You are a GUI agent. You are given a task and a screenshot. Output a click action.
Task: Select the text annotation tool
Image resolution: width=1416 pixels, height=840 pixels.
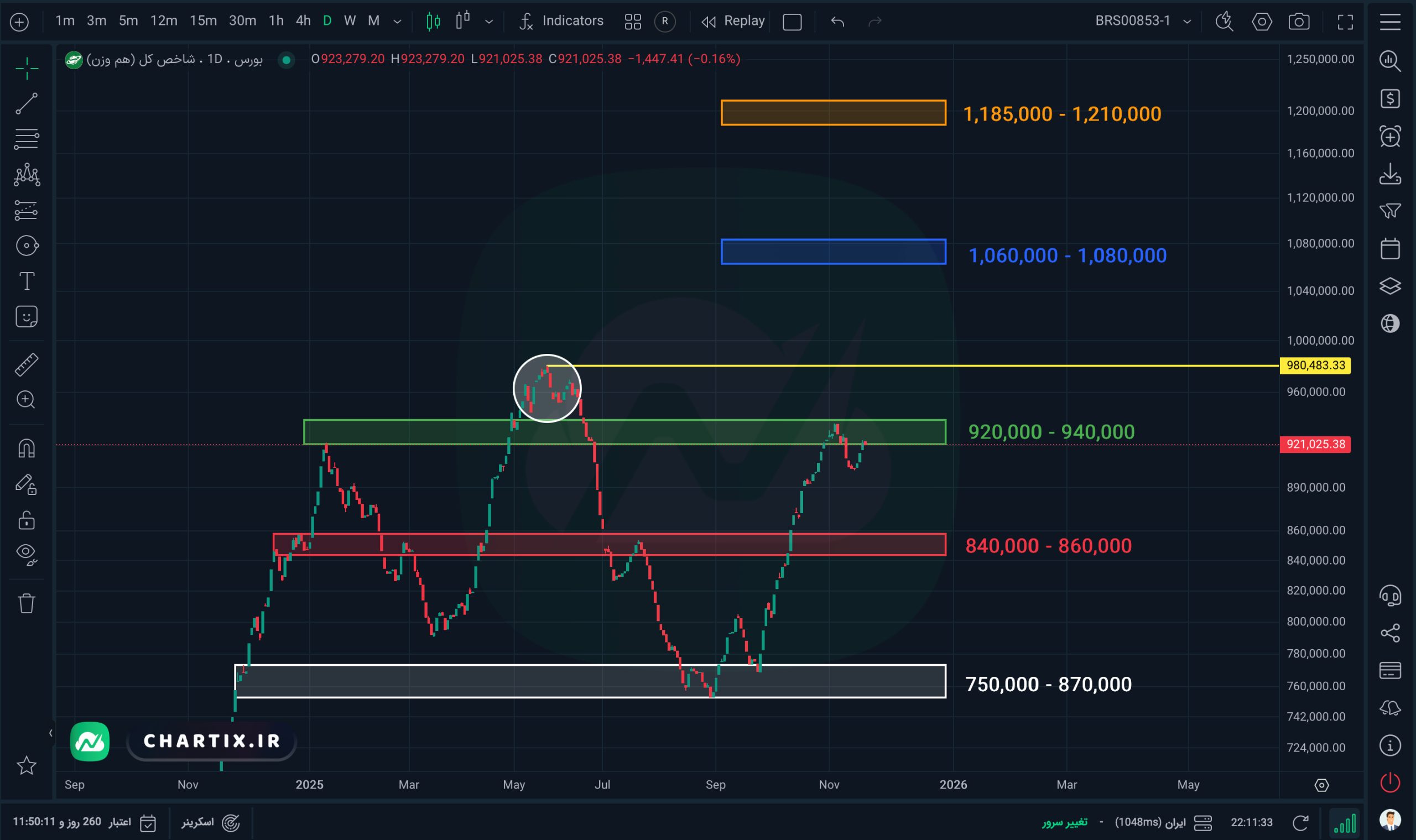(26, 281)
